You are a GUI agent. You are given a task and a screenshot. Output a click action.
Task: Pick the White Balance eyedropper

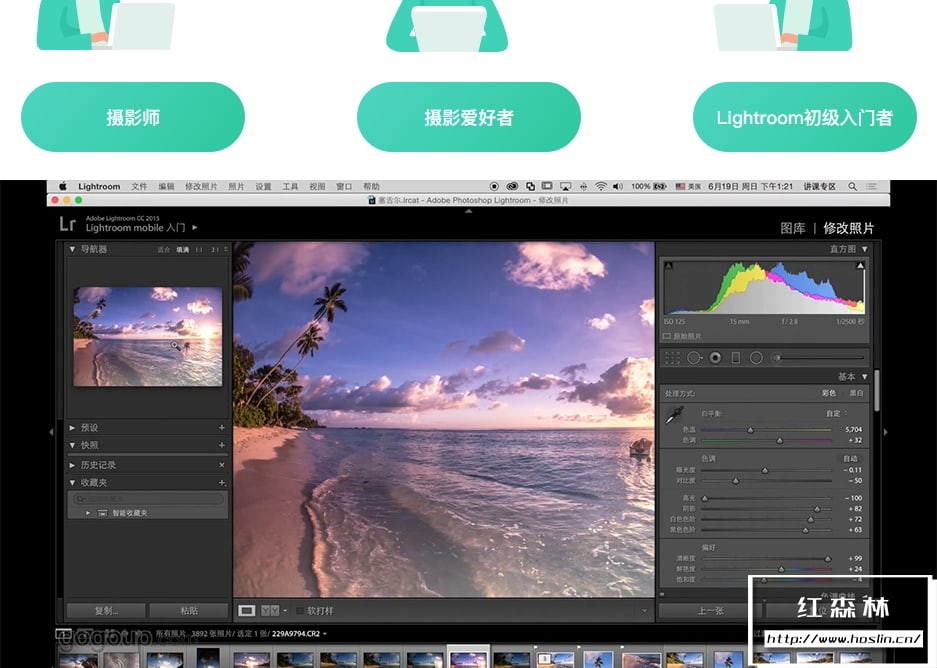pyautogui.click(x=675, y=415)
